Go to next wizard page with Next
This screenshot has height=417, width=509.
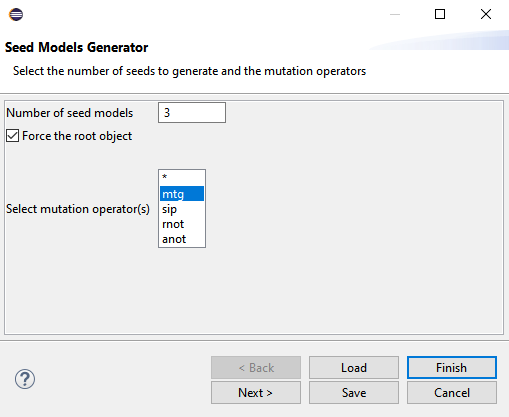click(256, 393)
